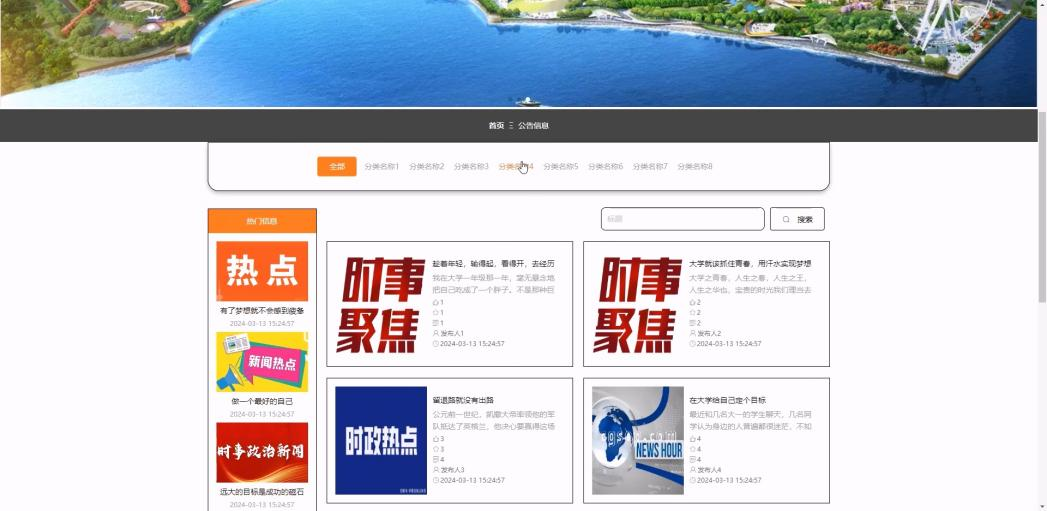
Task: Click the comment count icon on the 趁着年轻 article card
Action: pyautogui.click(x=436, y=323)
